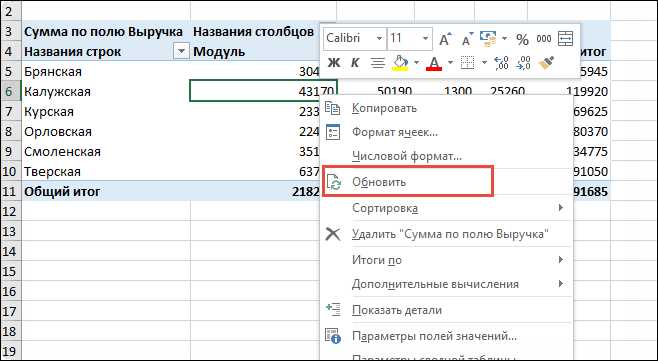Open Calibri font name dropdown
The width and height of the screenshot is (658, 361).
tap(379, 39)
